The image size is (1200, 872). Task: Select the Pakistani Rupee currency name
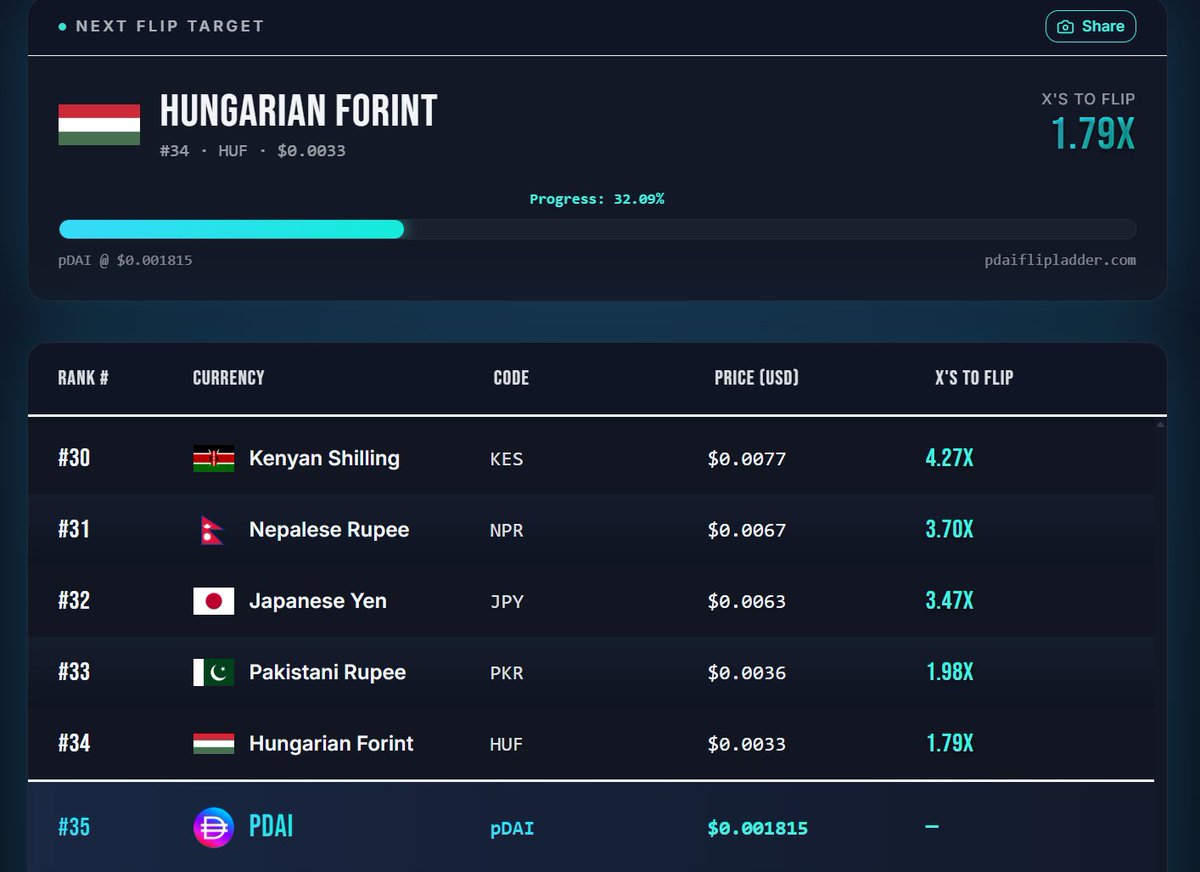[328, 672]
